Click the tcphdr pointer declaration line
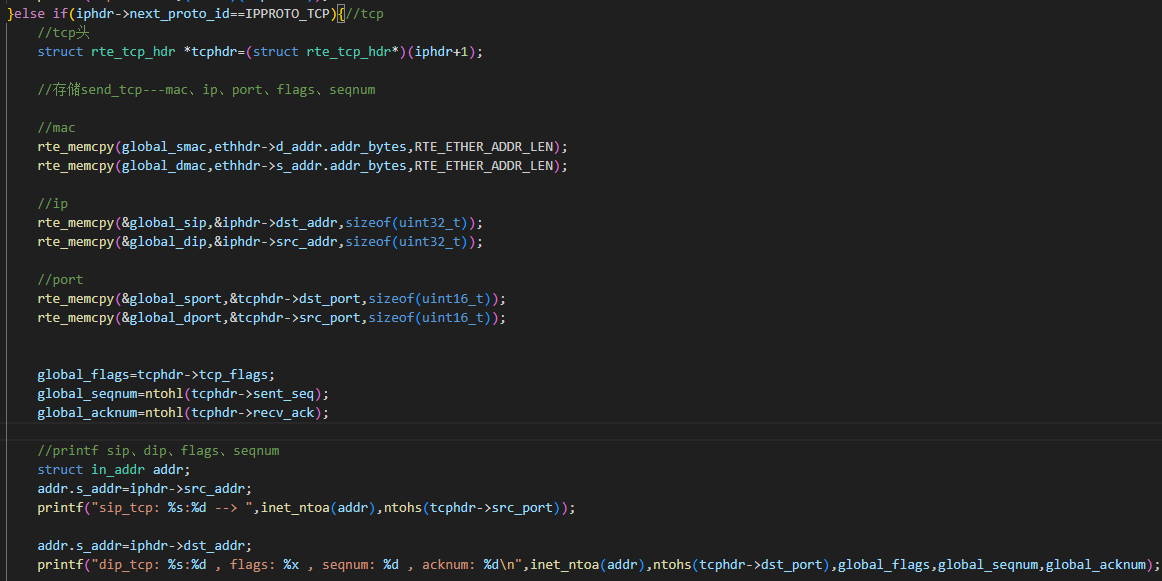This screenshot has height=581, width=1162. 260,52
